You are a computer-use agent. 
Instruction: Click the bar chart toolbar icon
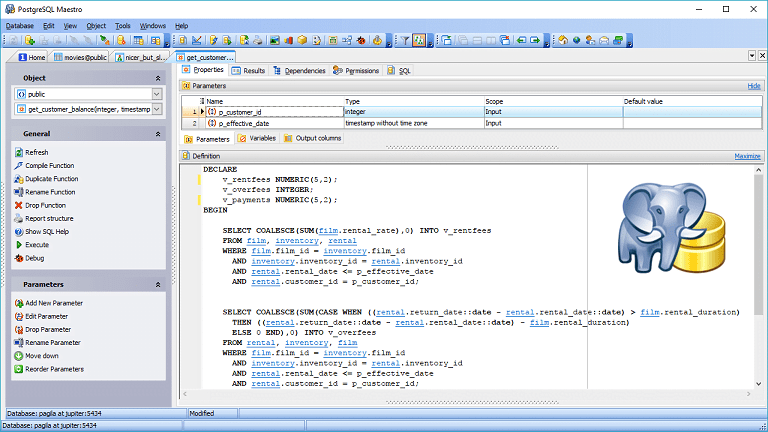pyautogui.click(x=288, y=41)
